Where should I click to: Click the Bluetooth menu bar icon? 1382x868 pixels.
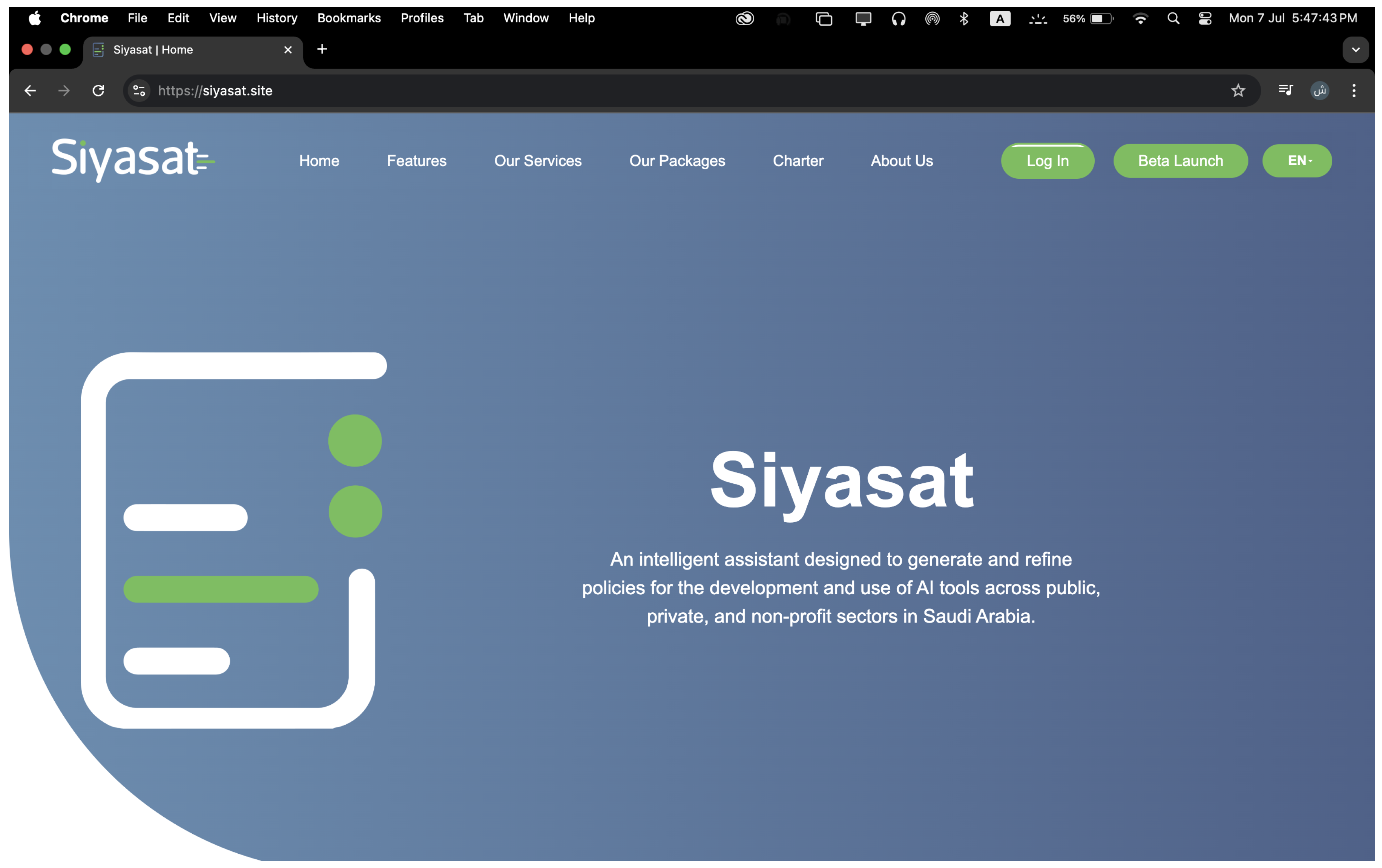tap(964, 18)
